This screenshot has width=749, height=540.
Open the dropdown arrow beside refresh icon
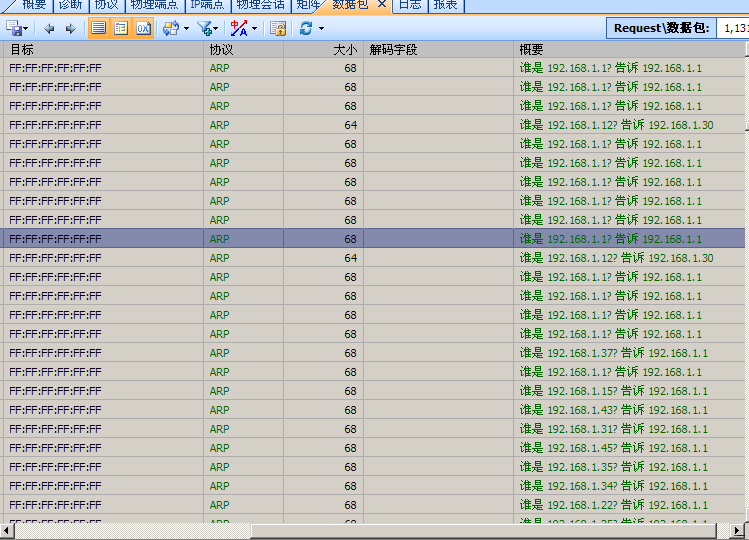coord(321,28)
